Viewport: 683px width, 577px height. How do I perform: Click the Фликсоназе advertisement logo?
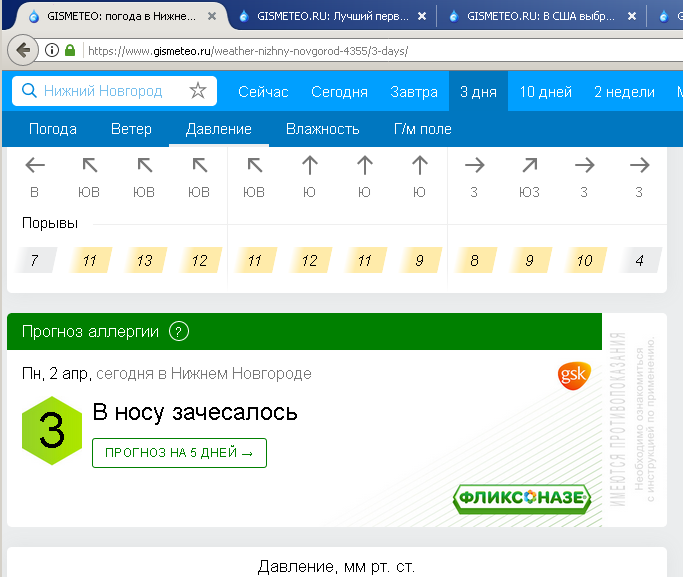pyautogui.click(x=521, y=497)
